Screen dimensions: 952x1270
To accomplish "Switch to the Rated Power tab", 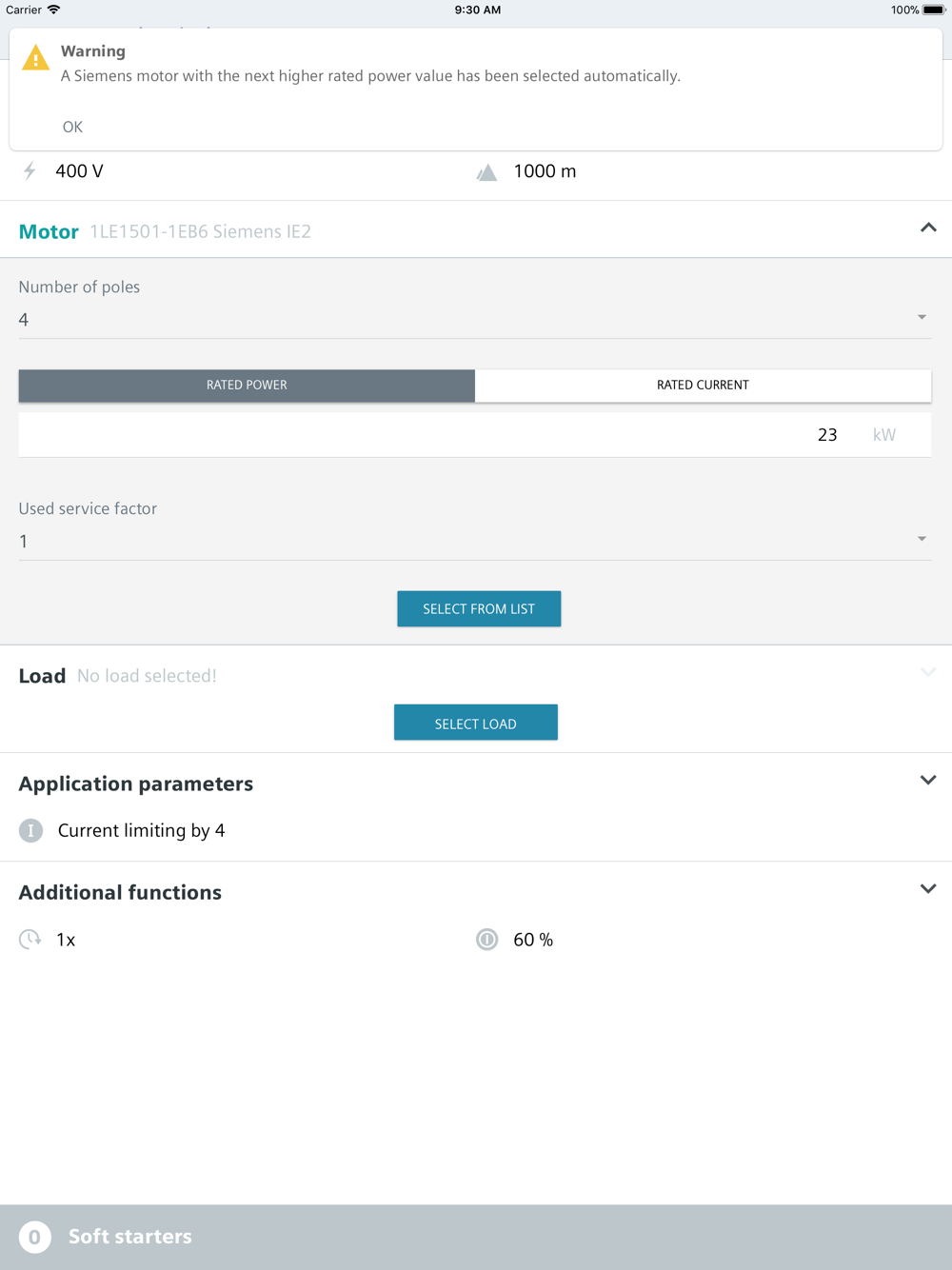I will [x=247, y=386].
